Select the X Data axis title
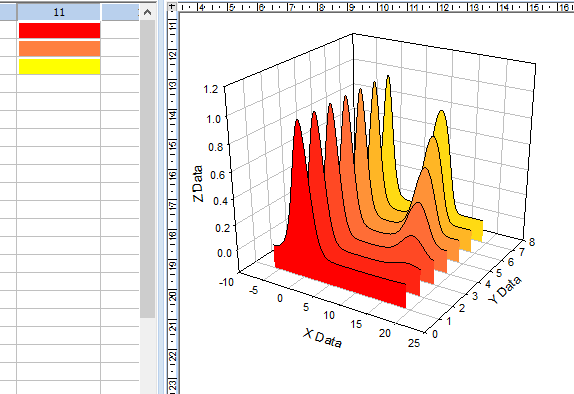574x394 pixels. tap(323, 338)
